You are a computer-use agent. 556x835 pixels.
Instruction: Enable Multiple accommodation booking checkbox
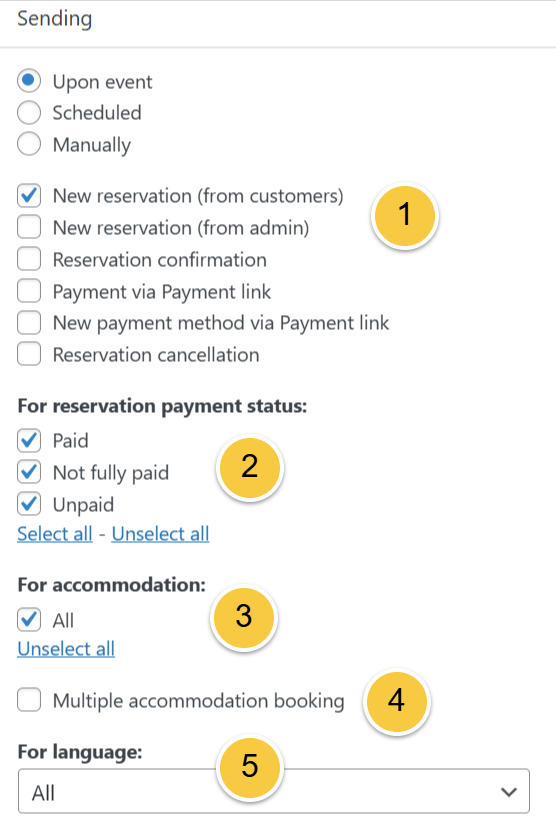(x=29, y=700)
